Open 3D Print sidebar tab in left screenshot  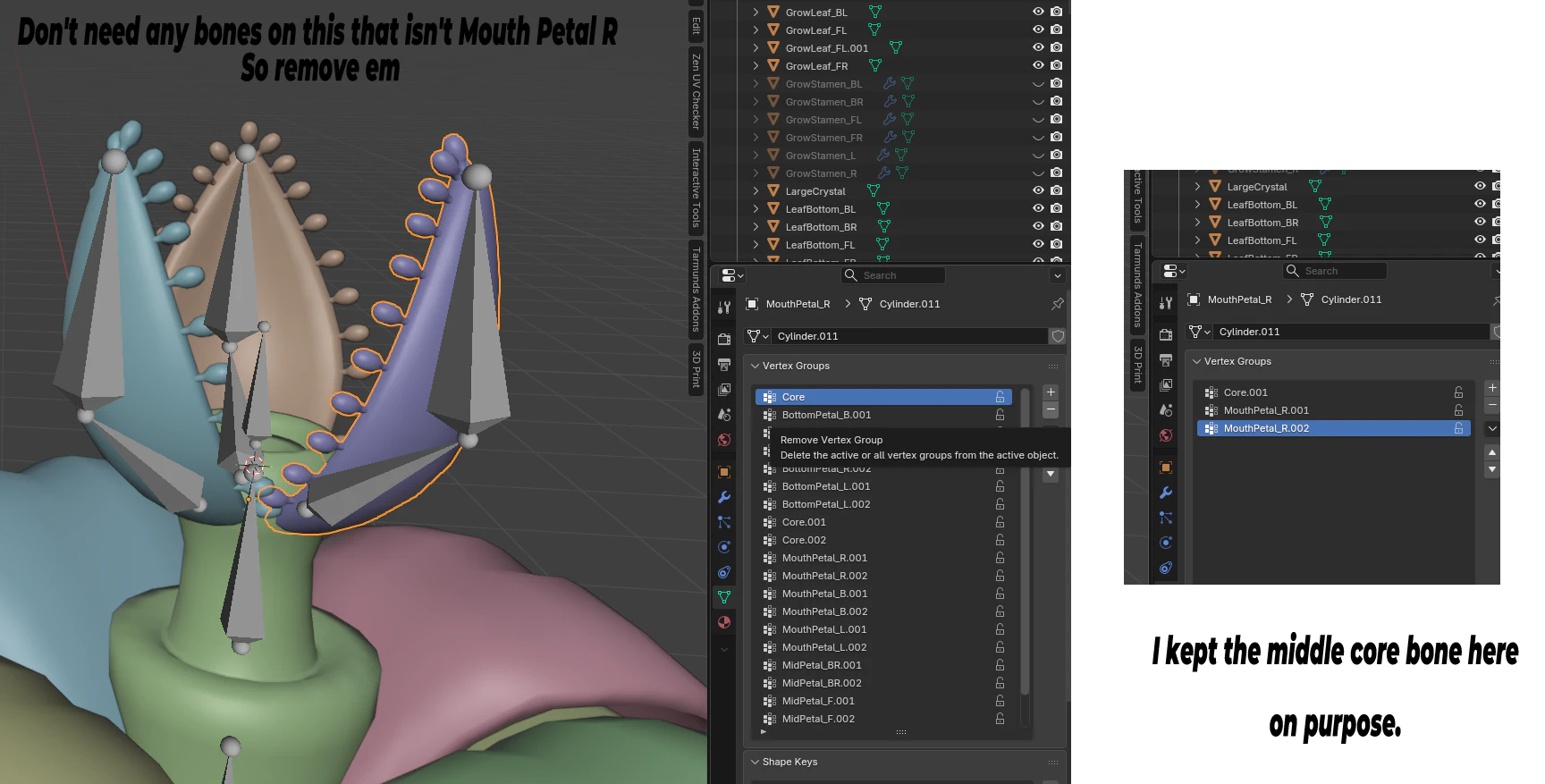[696, 368]
